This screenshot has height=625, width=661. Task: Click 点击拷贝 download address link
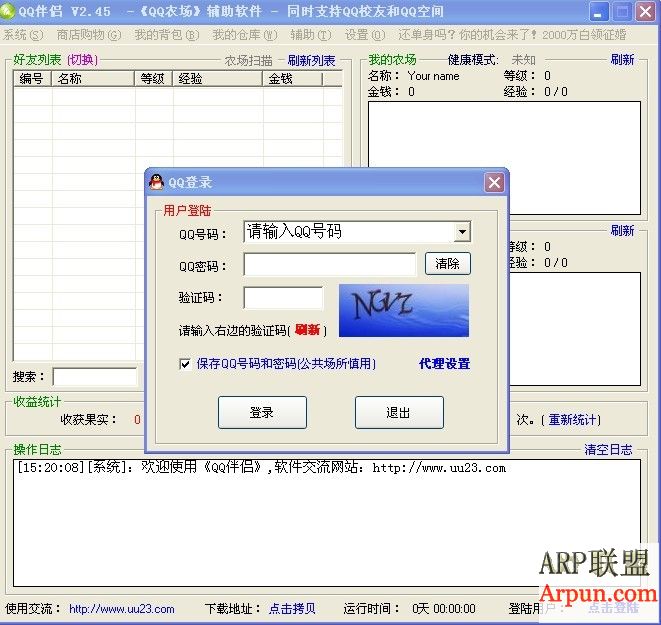(x=292, y=609)
